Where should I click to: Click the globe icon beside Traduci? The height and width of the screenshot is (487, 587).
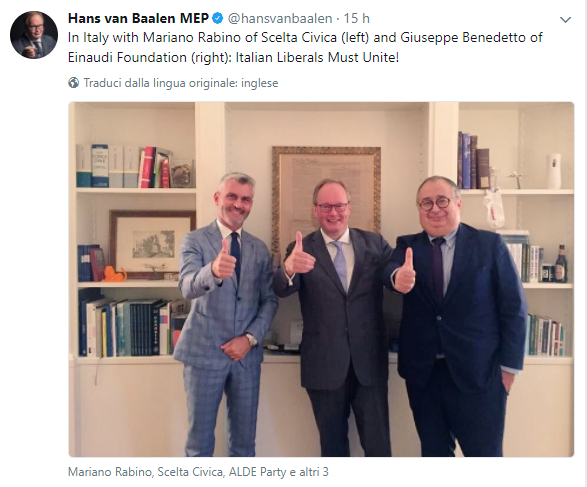coord(73,83)
